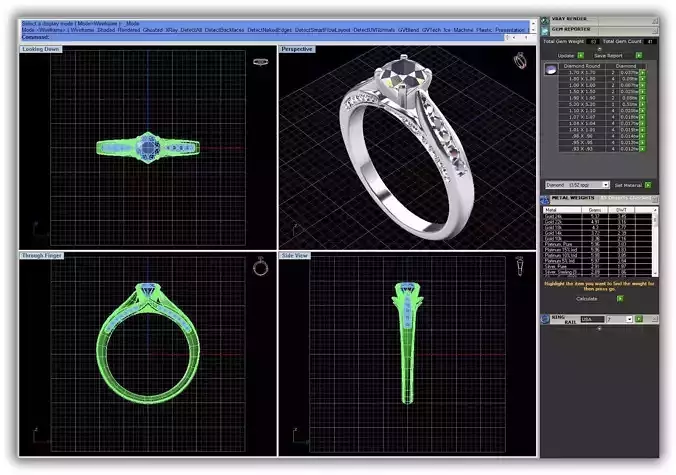
Task: Click the Ring Rail tool icon
Action: pos(545,319)
